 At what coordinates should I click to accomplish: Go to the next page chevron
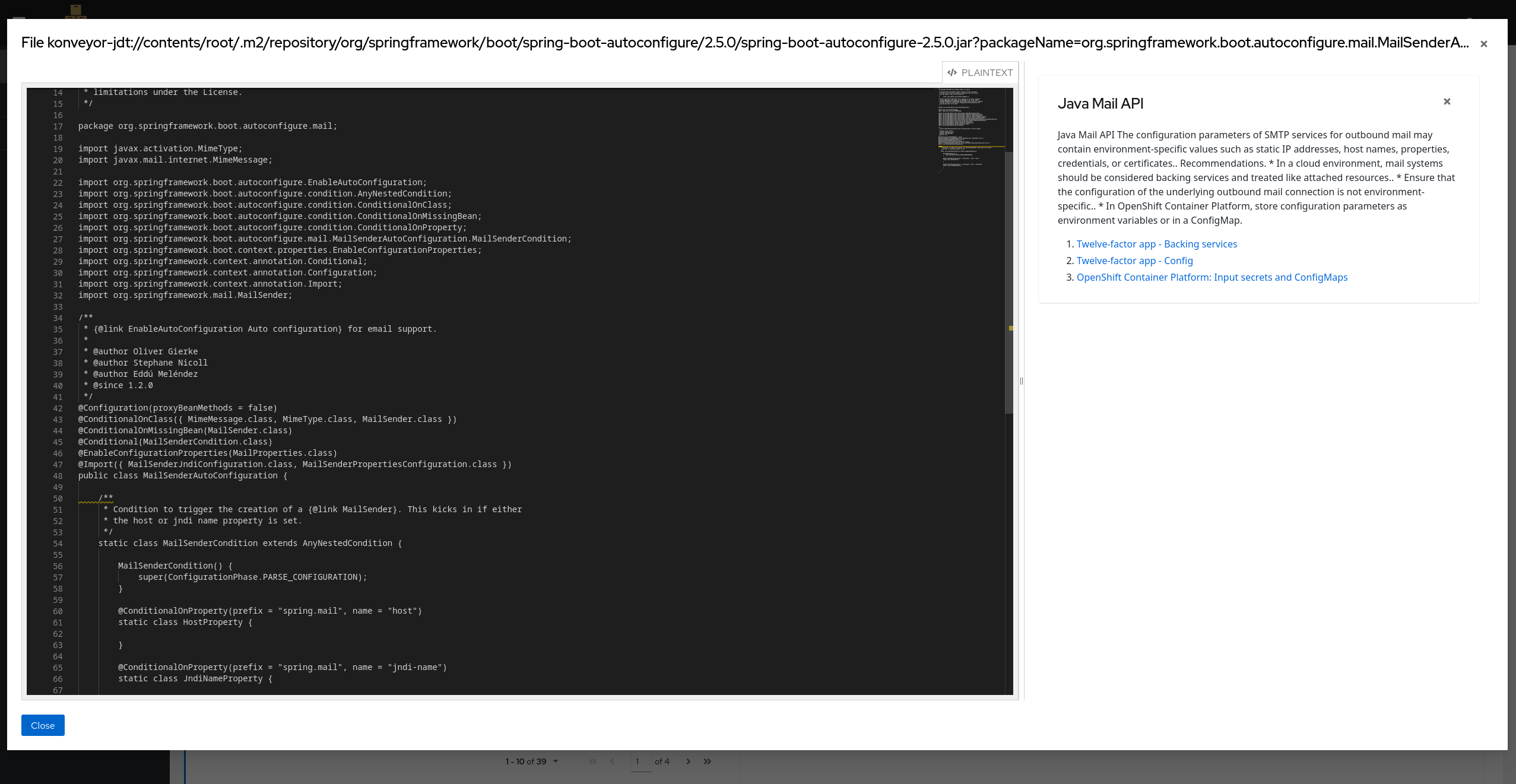pyautogui.click(x=688, y=761)
